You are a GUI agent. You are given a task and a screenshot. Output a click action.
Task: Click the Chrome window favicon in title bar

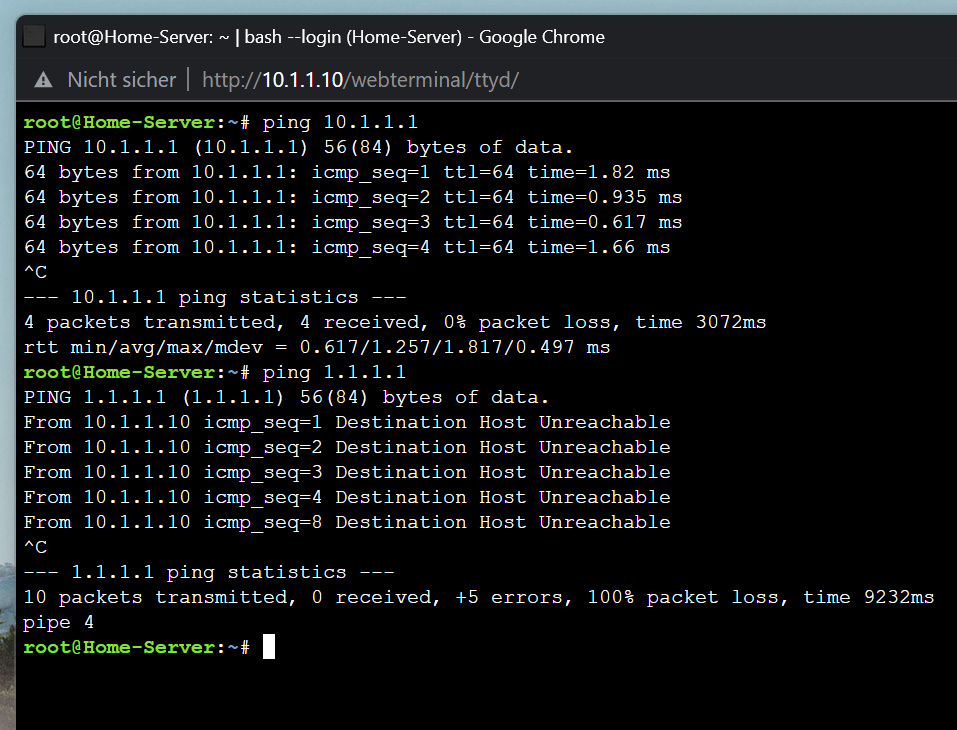point(34,37)
